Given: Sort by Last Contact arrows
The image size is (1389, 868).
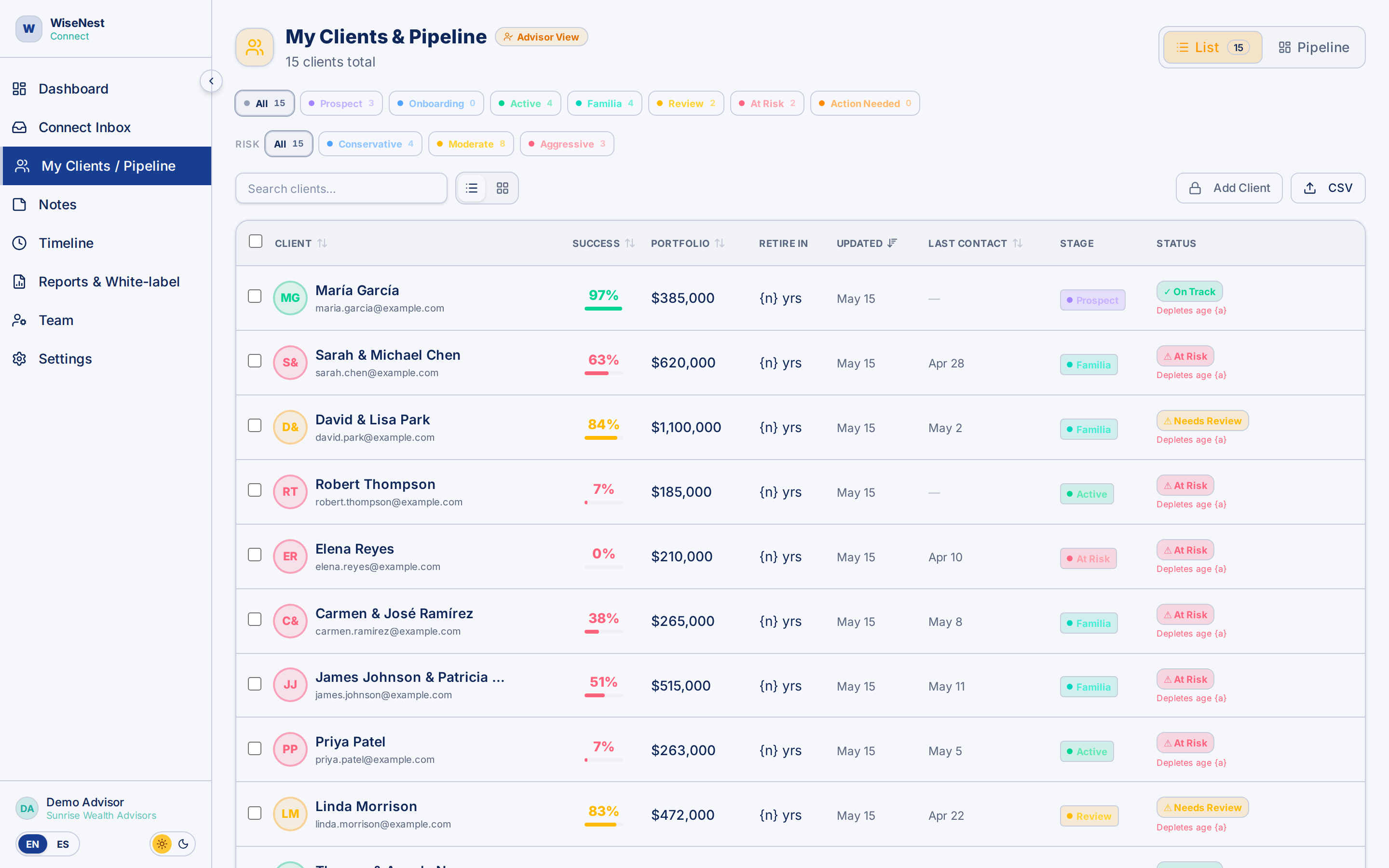Looking at the screenshot, I should pos(1017,244).
